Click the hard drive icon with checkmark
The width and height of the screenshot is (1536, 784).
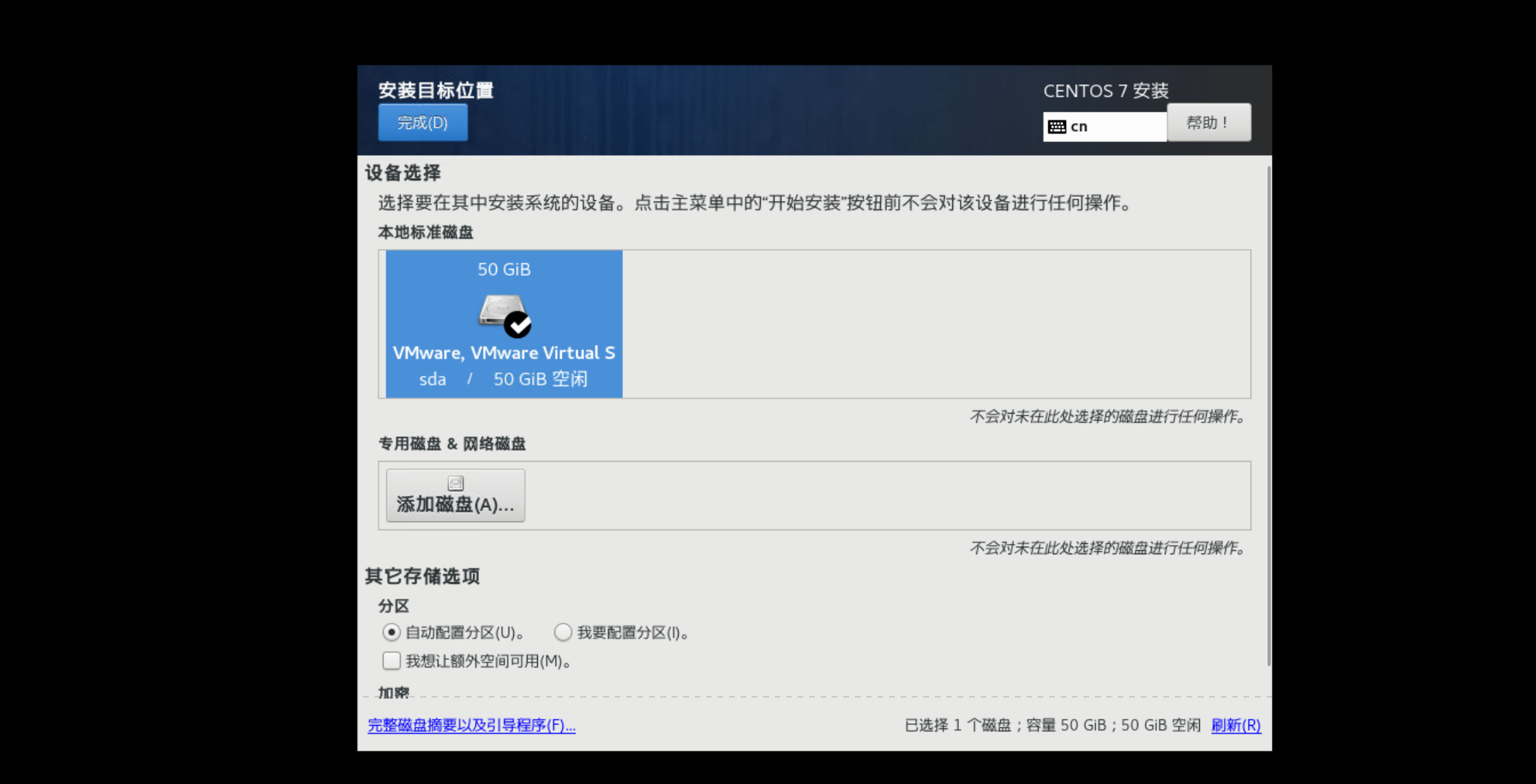tap(506, 316)
